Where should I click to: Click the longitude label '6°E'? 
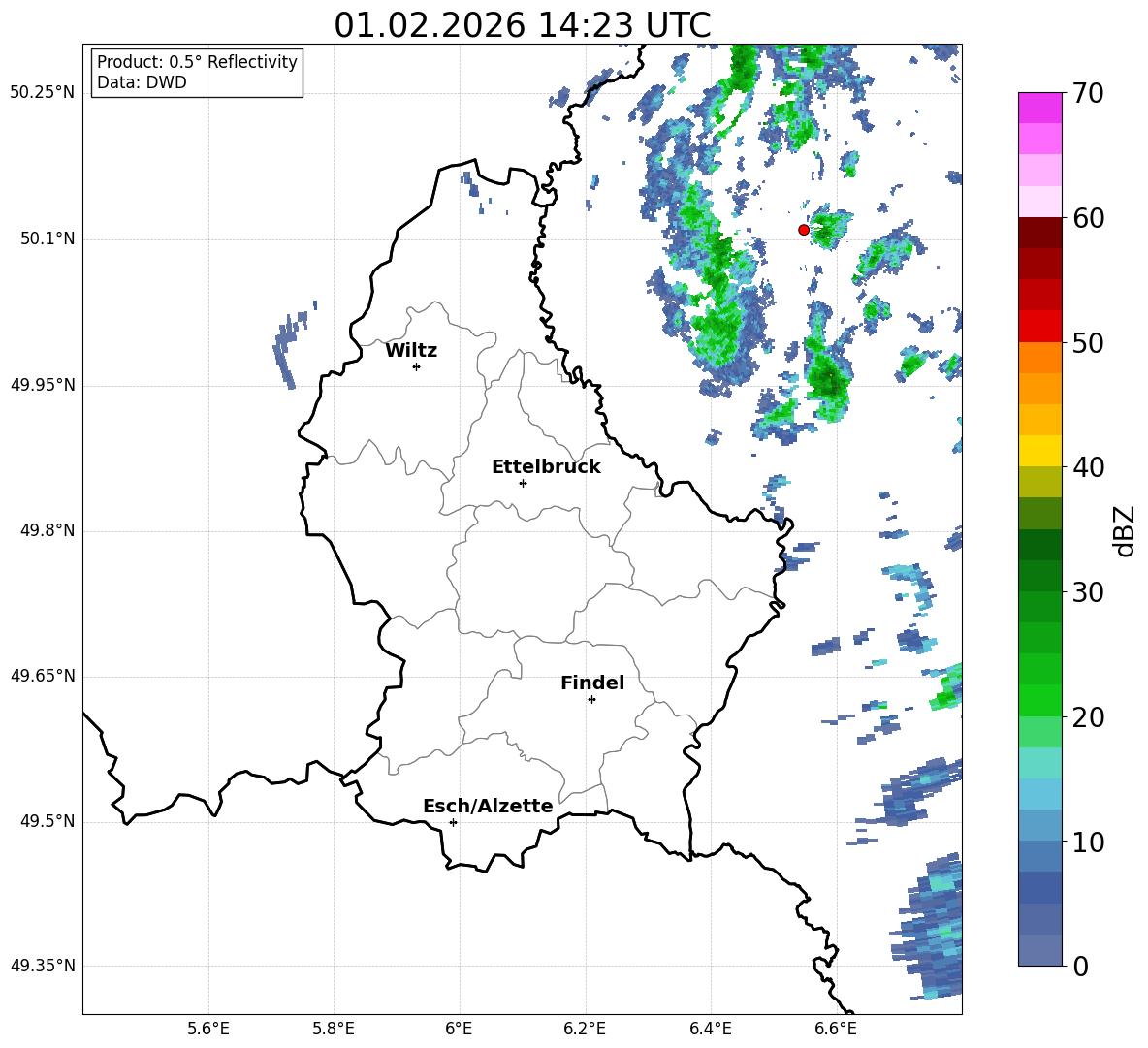point(459,1029)
